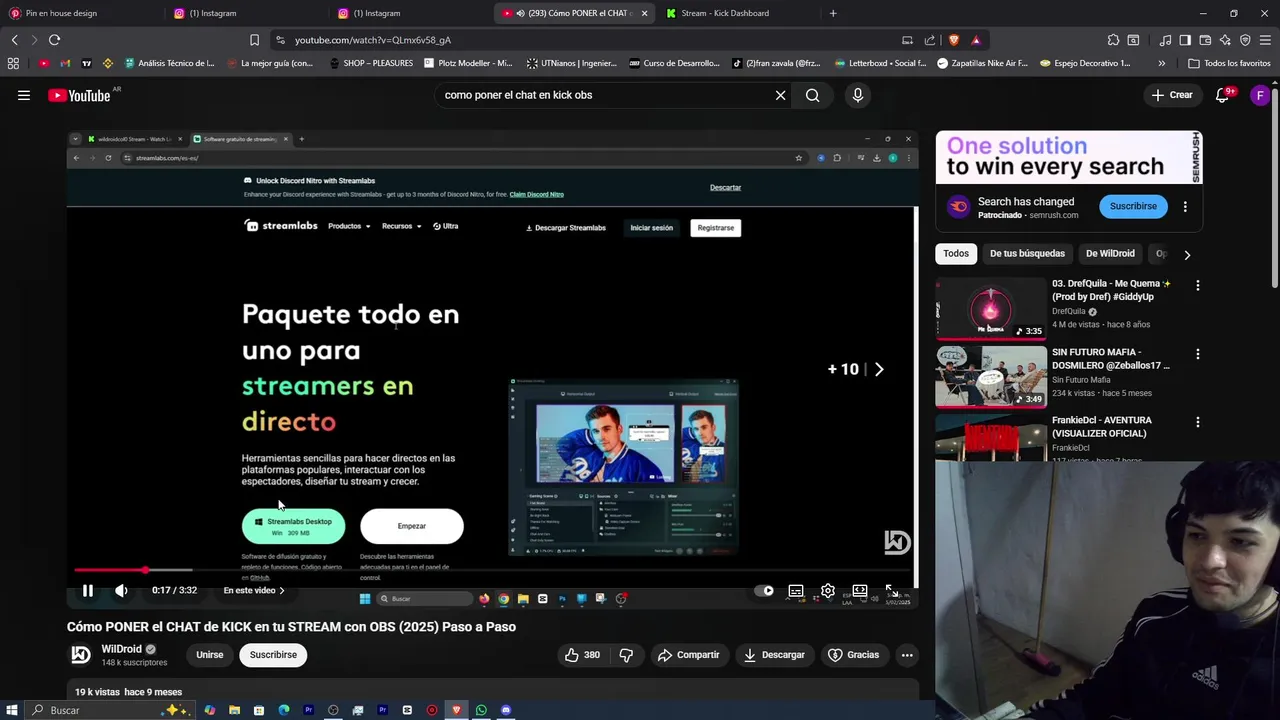This screenshot has height=720, width=1280.
Task: Subscribe to WilDroid with Suscribirse
Action: pyautogui.click(x=273, y=655)
